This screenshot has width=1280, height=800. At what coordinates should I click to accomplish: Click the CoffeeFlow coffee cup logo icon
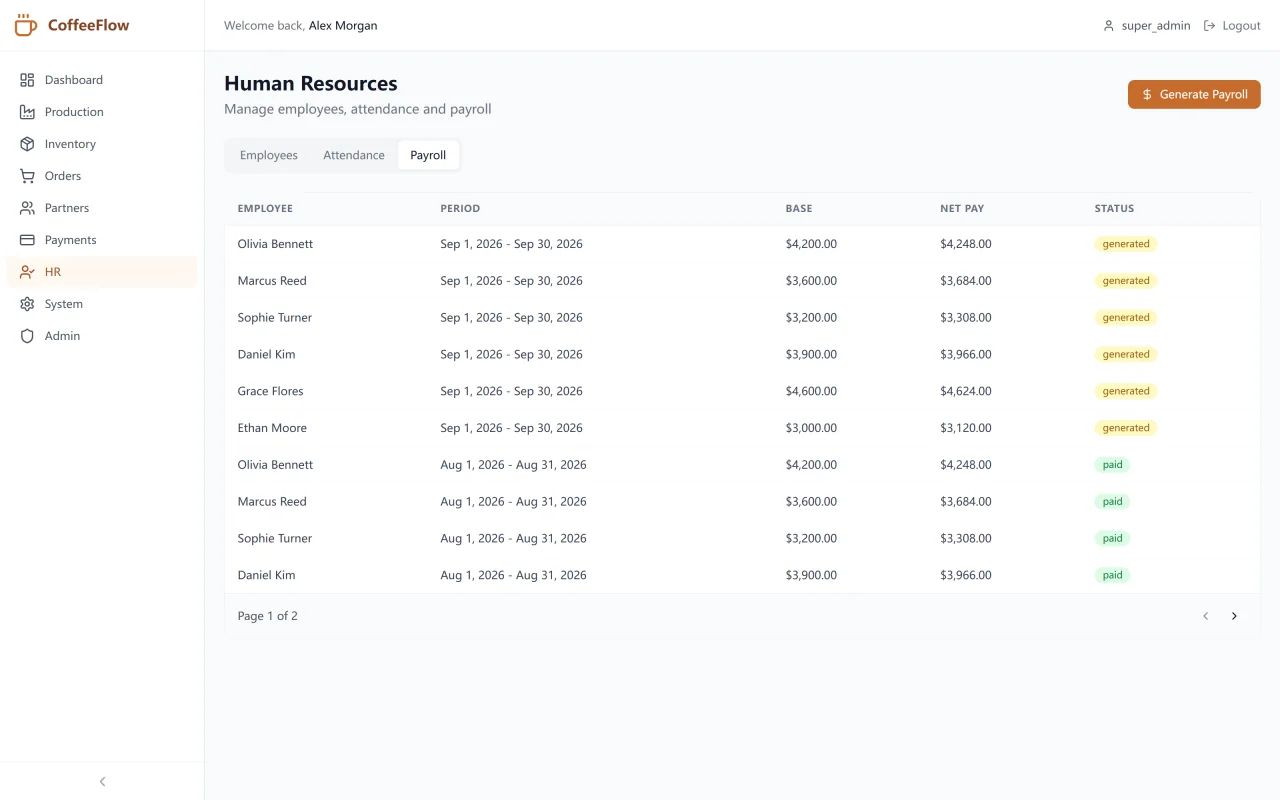tap(26, 25)
